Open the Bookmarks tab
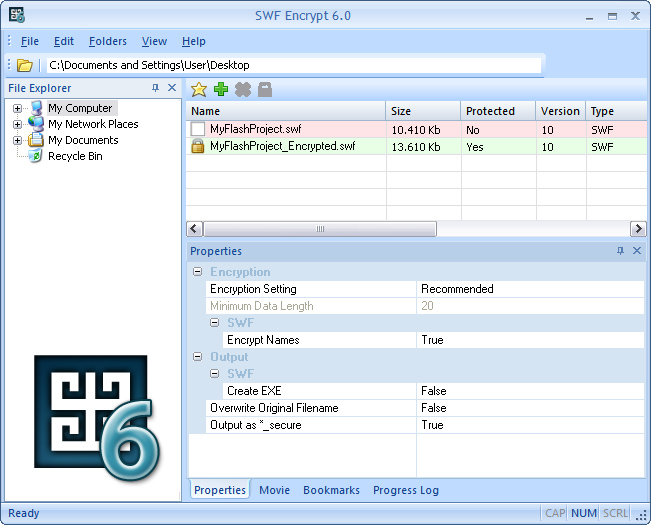Screen dimensions: 651x525 point(330,490)
